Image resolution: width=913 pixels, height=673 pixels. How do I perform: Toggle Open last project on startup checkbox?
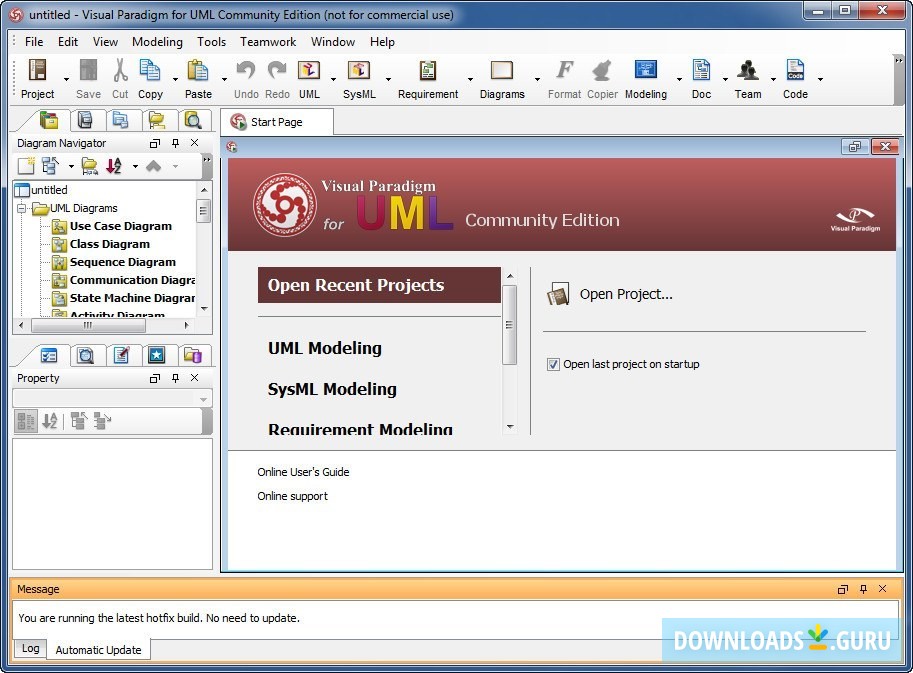[553, 364]
